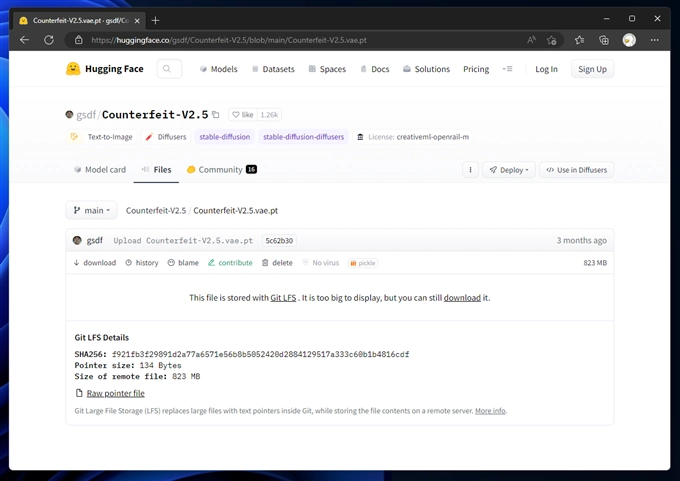Viewport: 680px width, 481px height.
Task: Expand the Deploy dropdown
Action: point(509,170)
